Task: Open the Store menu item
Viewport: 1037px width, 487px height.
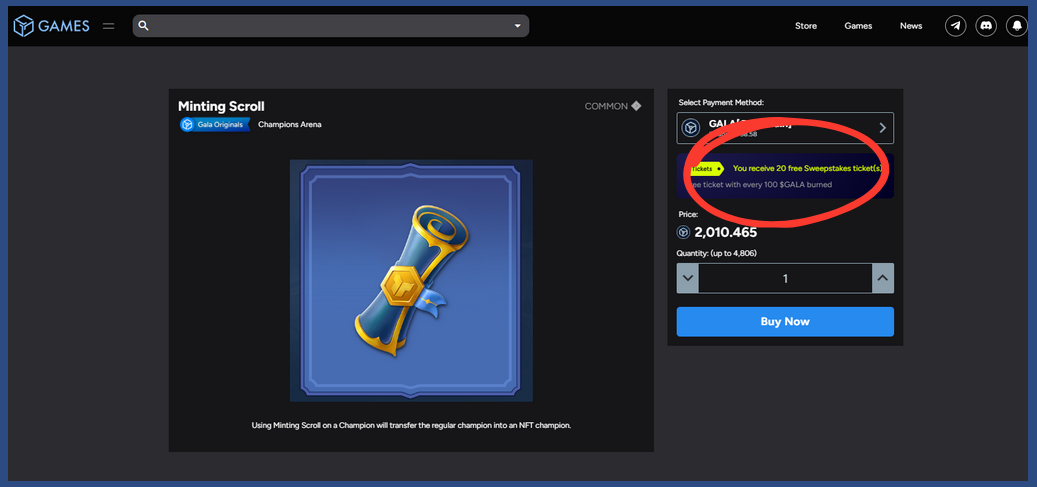Action: pyautogui.click(x=806, y=26)
